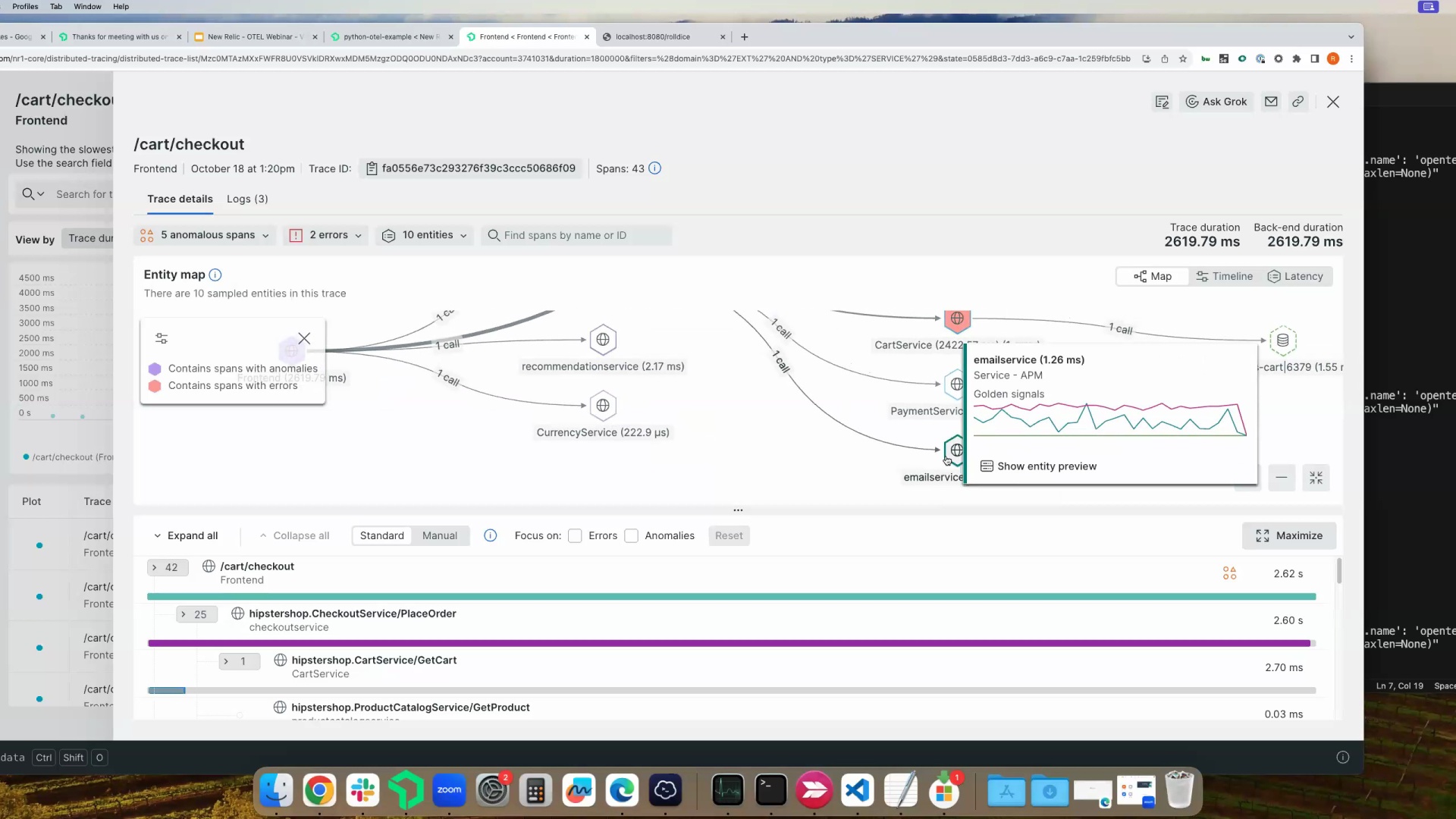The width and height of the screenshot is (1456, 819).
Task: Click the Maximize waterfall button
Action: 1289,535
